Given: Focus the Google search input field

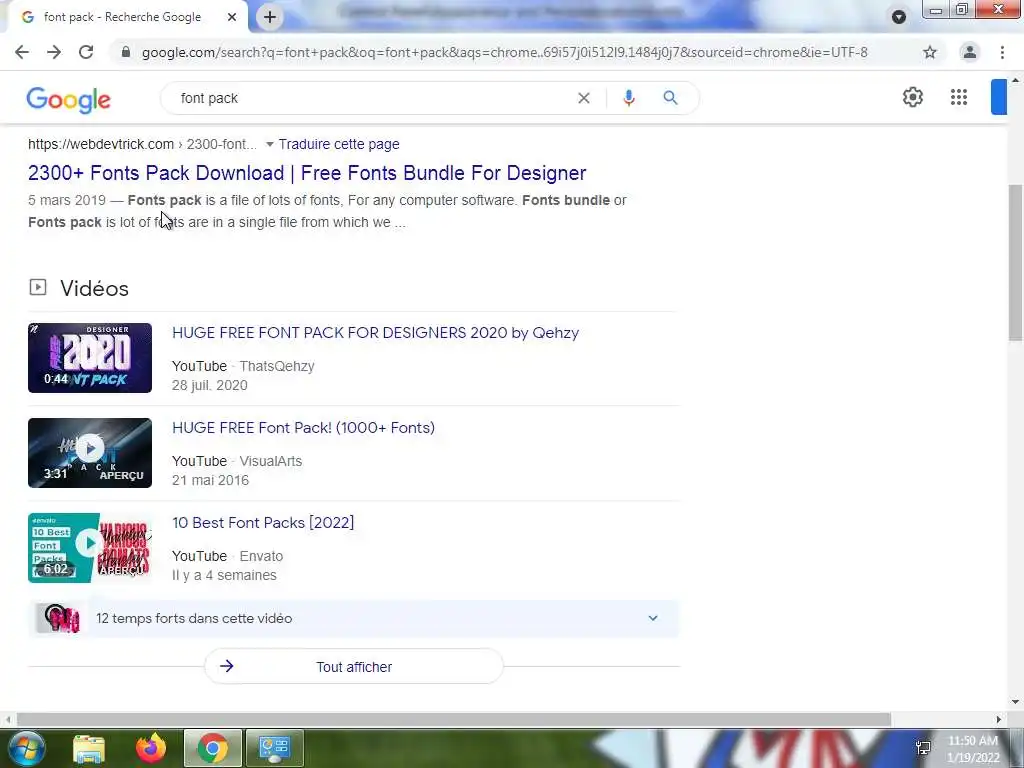Looking at the screenshot, I should coord(372,98).
